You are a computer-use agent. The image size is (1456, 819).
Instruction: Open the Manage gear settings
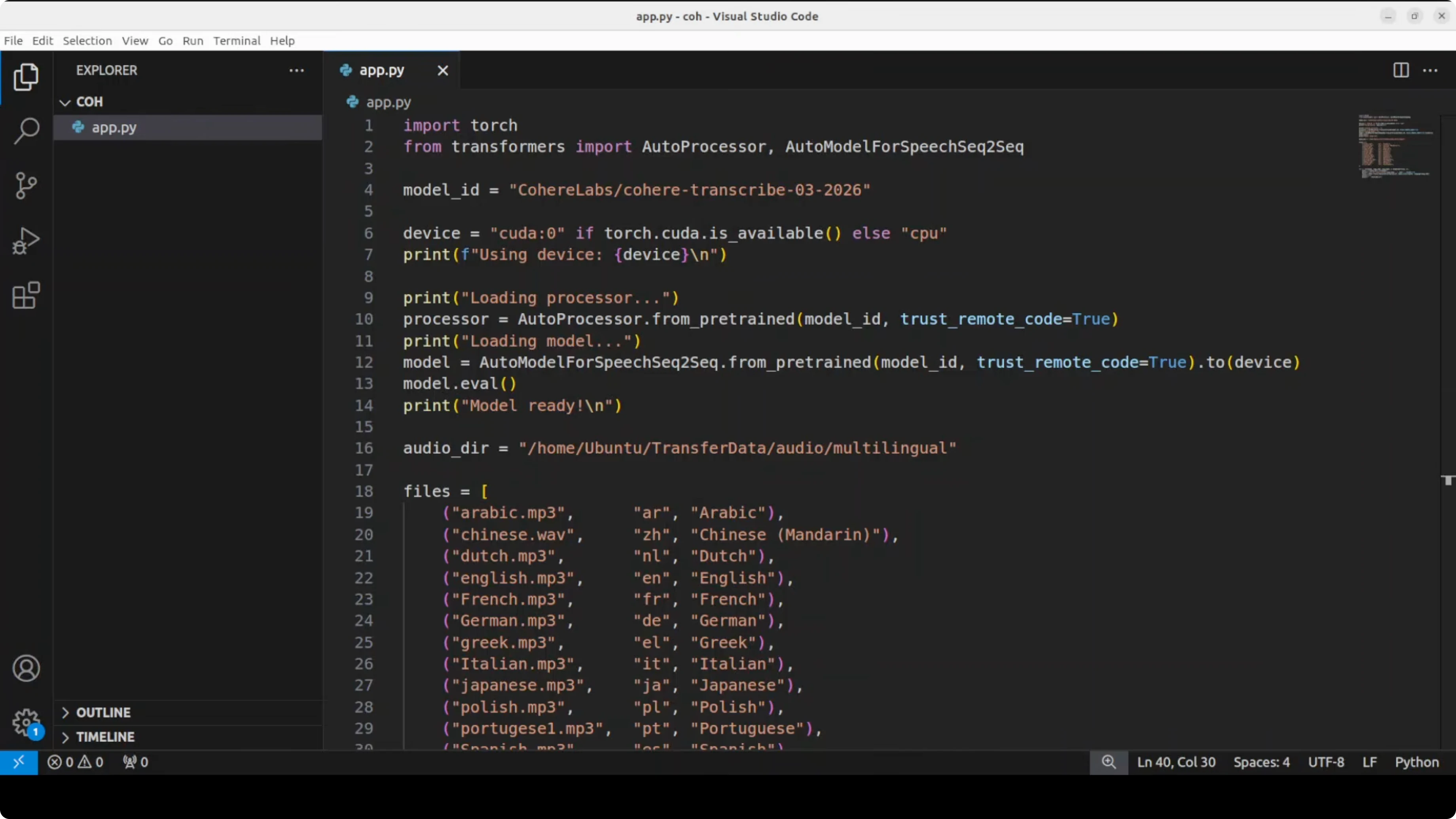tap(26, 722)
